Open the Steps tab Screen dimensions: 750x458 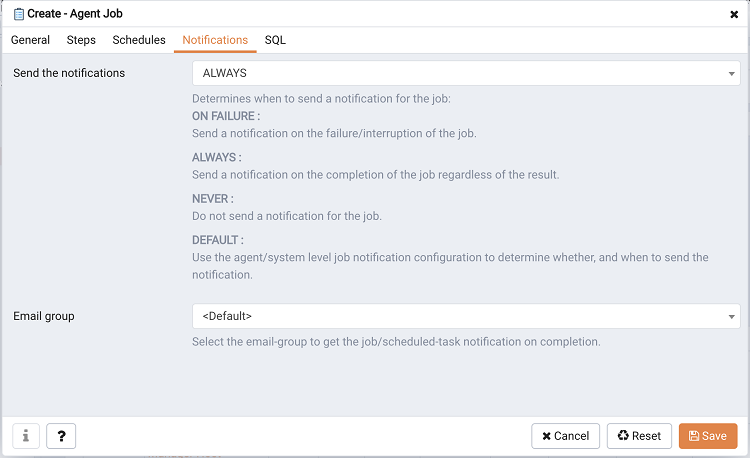pos(81,40)
